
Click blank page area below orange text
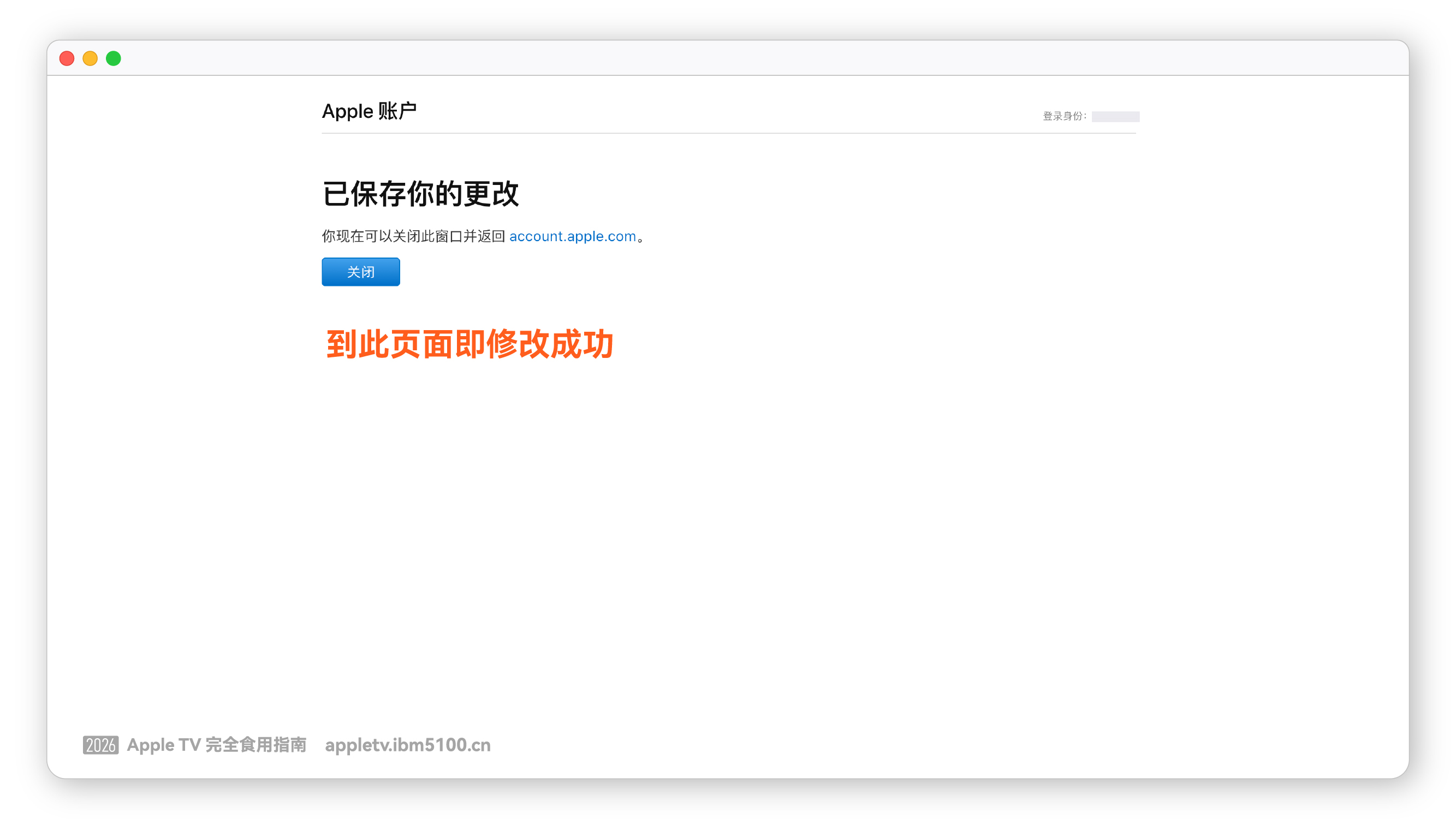click(x=728, y=509)
